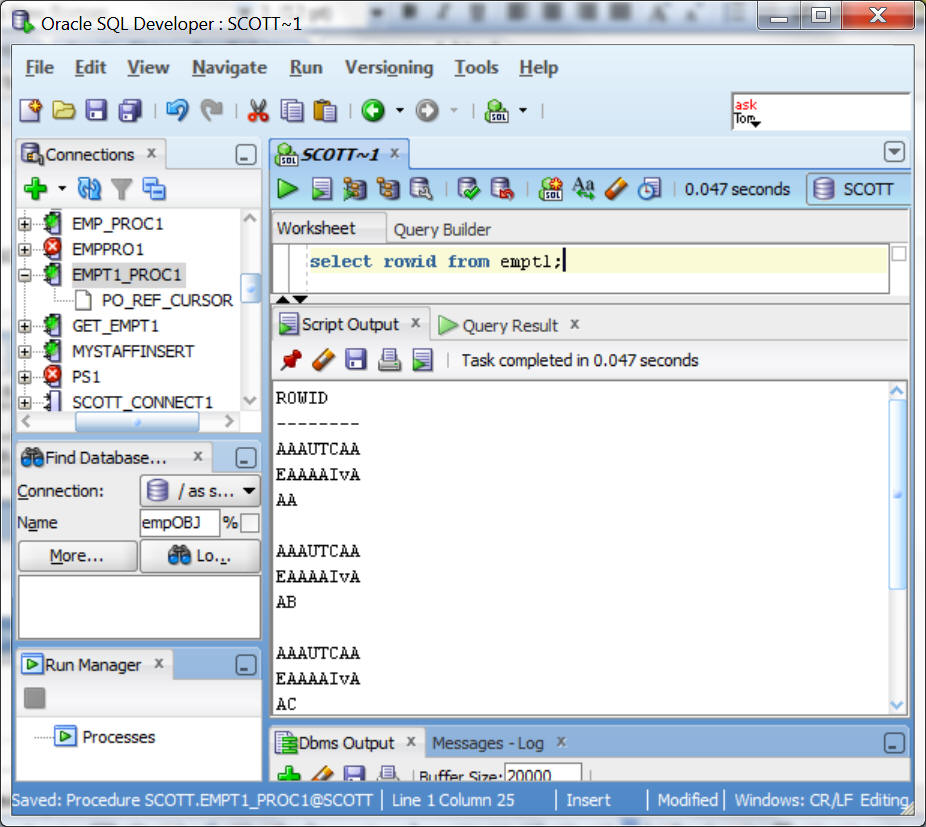Click the Save All icon in main toolbar
Screen dimensions: 926x827
pyautogui.click(x=130, y=111)
